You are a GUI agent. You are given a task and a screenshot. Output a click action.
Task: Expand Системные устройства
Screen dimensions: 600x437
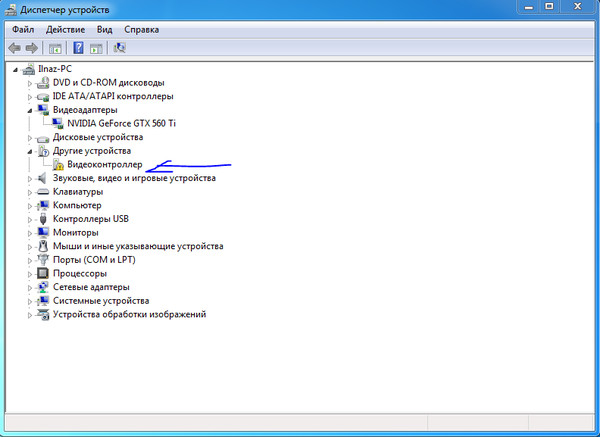pyautogui.click(x=30, y=302)
